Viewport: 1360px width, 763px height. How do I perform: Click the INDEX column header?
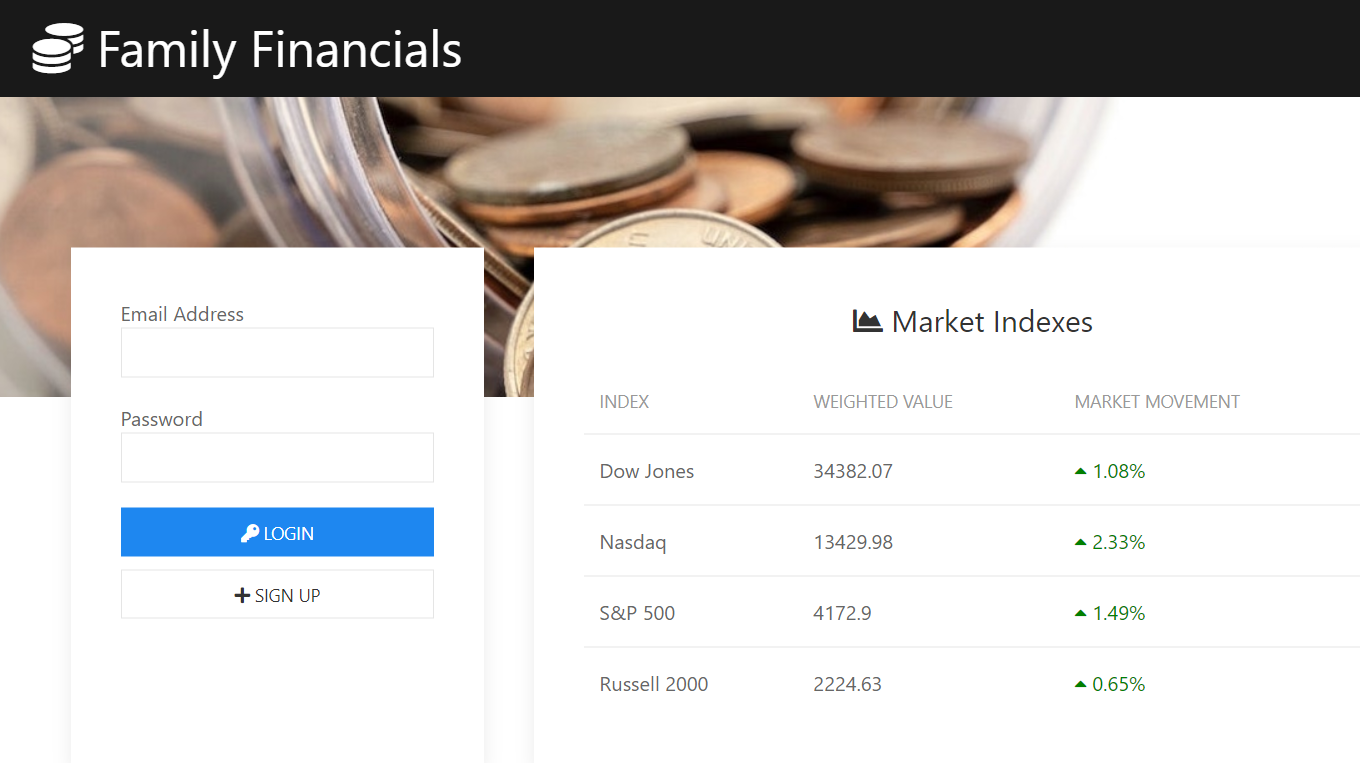point(624,402)
